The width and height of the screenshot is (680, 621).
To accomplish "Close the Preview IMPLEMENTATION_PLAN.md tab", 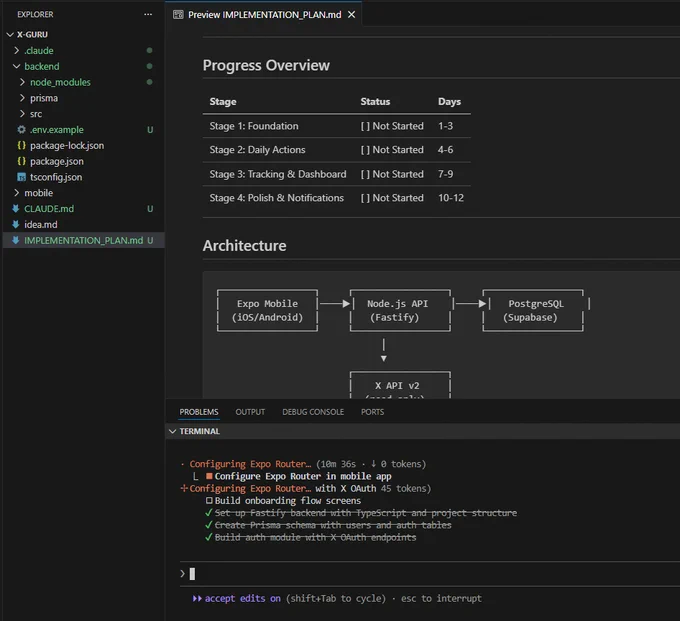I will click(351, 15).
